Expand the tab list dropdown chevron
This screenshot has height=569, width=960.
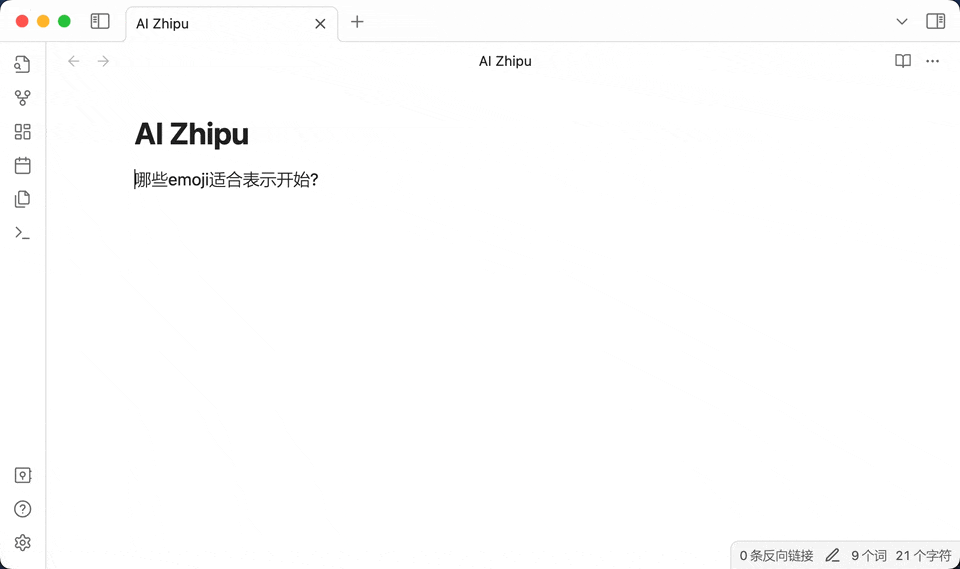pos(902,21)
